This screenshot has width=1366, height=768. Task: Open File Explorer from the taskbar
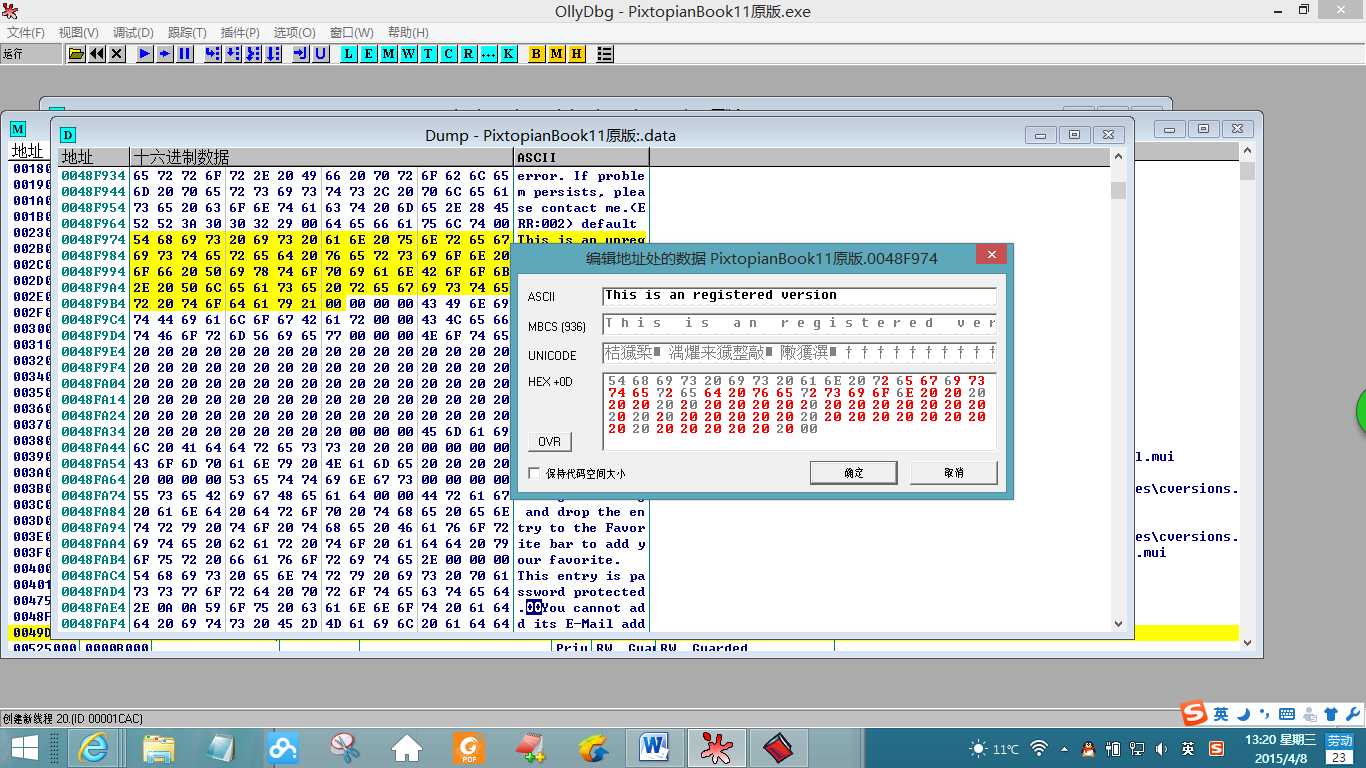(160, 747)
